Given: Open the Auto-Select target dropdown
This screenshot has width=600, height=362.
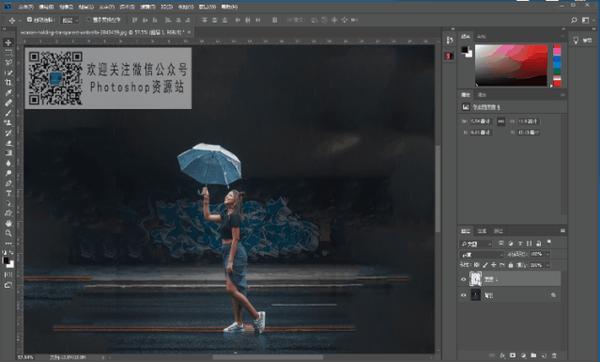Looking at the screenshot, I should (70, 20).
